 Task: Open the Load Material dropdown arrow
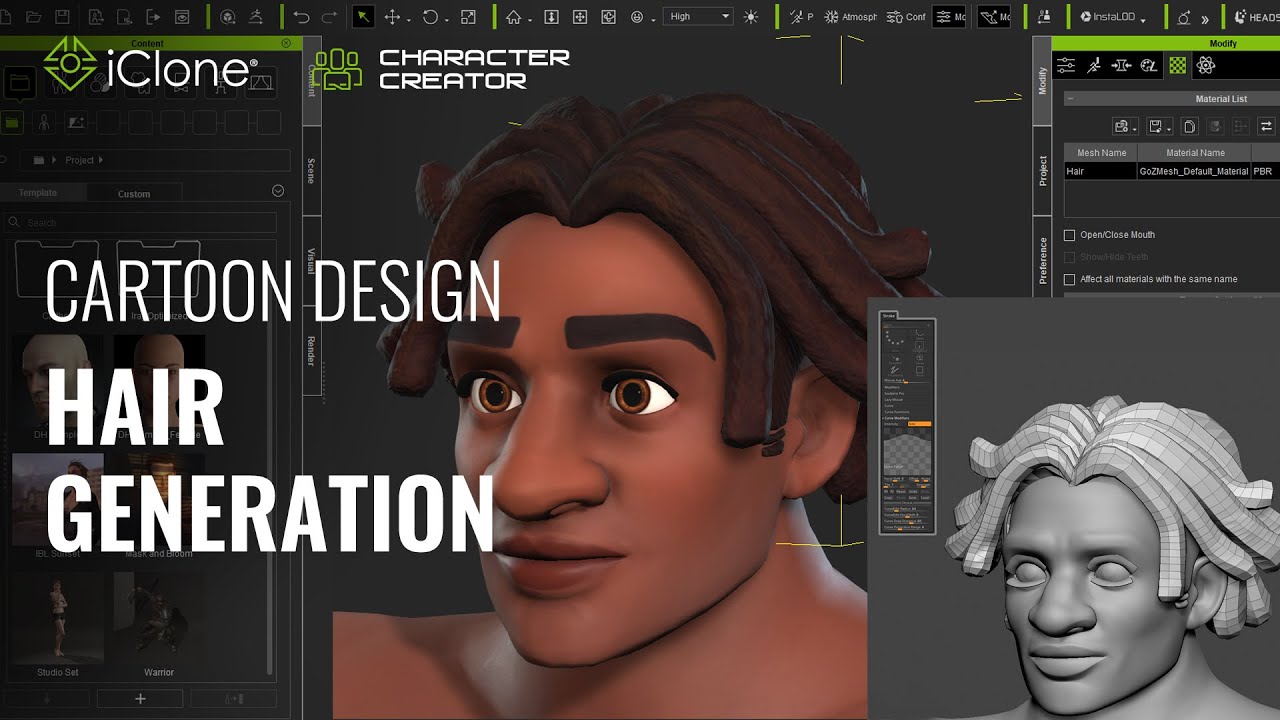click(1135, 129)
